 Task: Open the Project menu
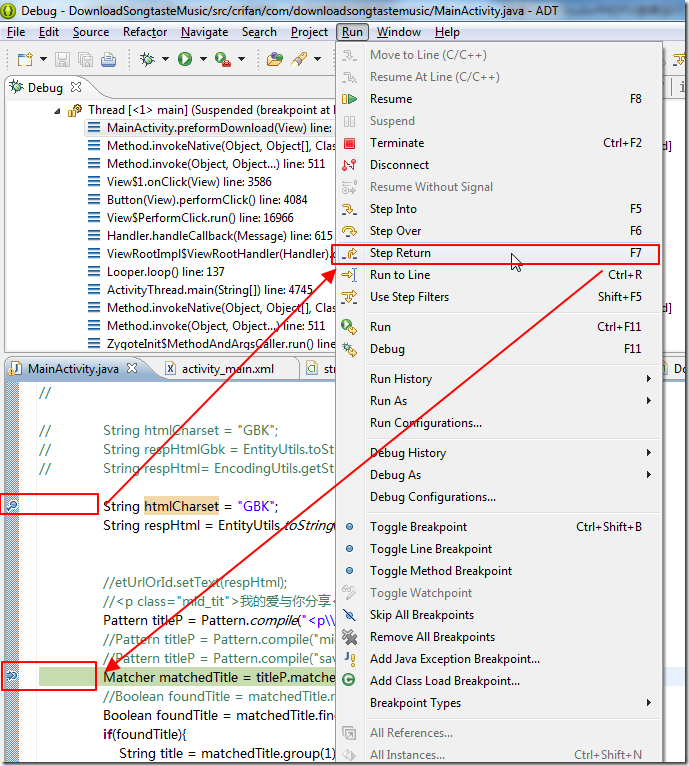pyautogui.click(x=309, y=32)
